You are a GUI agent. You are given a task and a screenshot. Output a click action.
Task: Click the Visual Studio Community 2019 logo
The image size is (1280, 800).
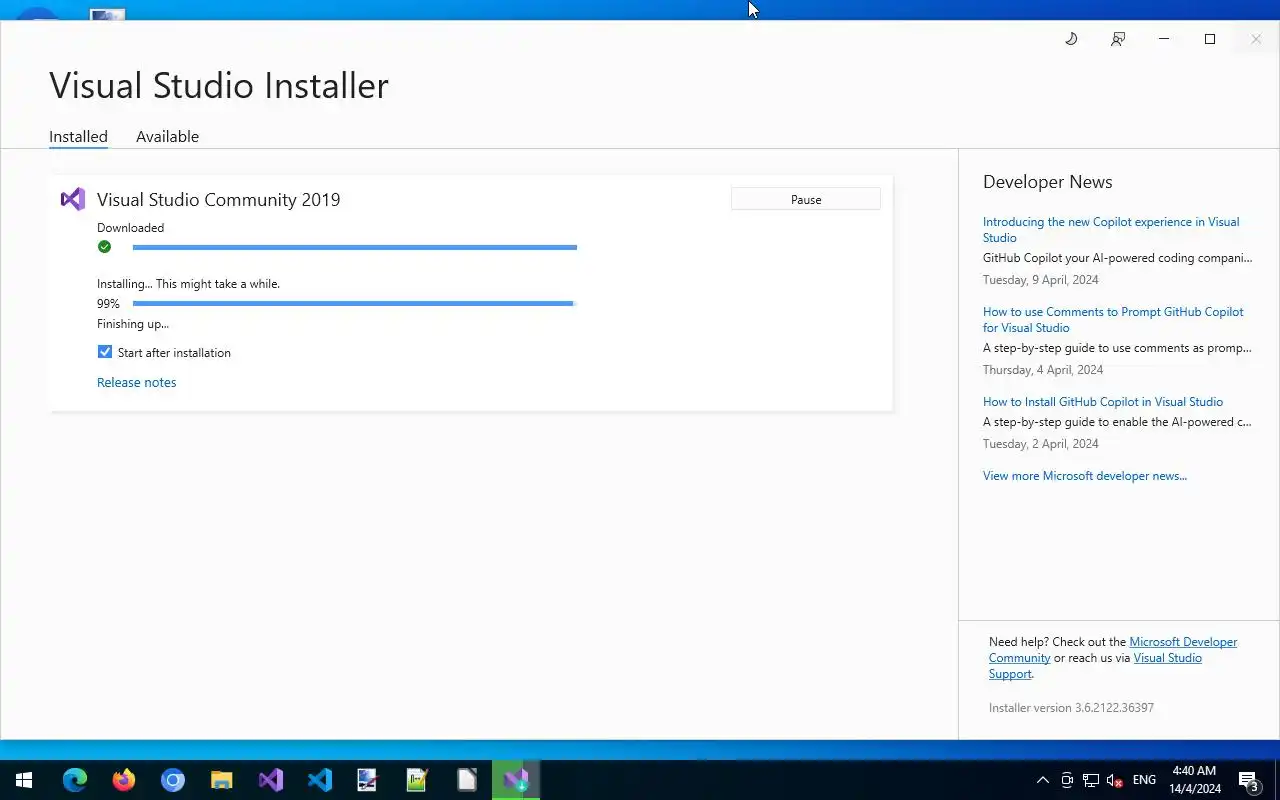coord(73,199)
